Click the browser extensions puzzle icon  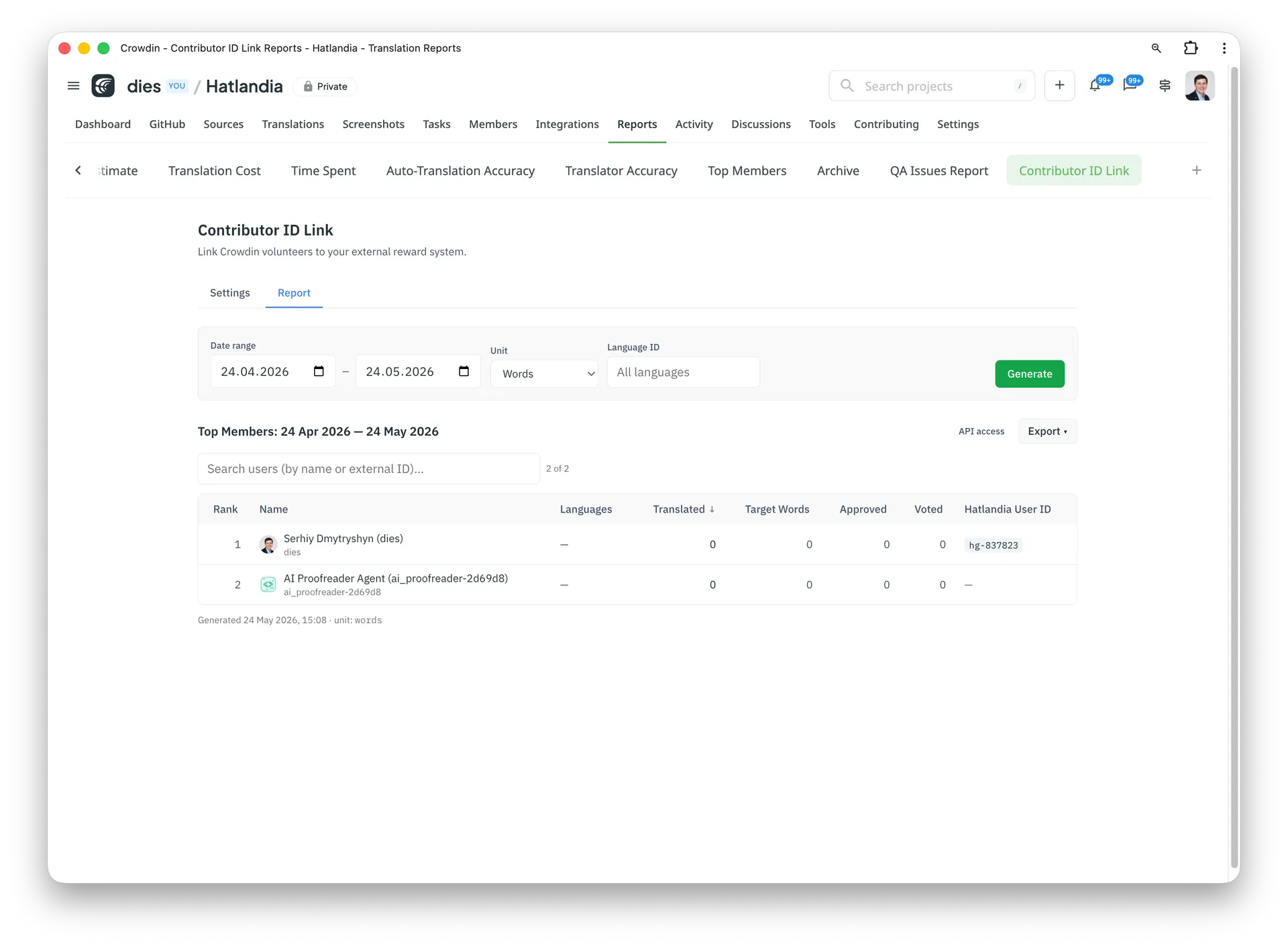tap(1191, 48)
